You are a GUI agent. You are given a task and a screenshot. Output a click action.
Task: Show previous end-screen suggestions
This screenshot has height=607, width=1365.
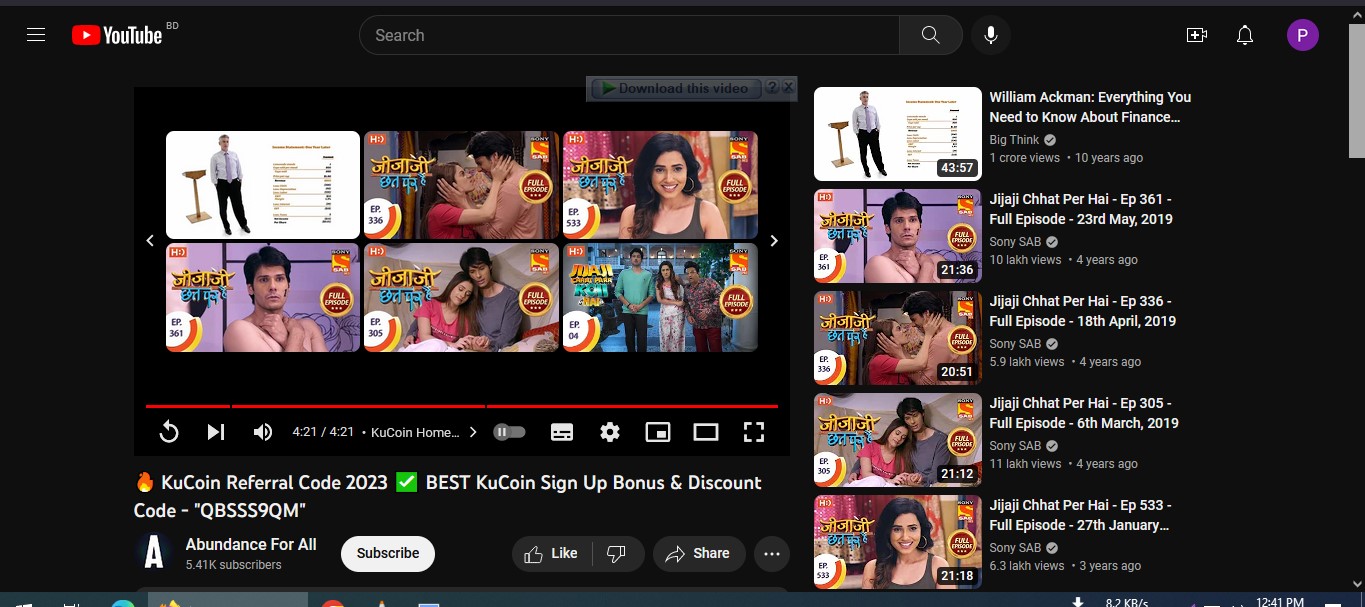150,241
